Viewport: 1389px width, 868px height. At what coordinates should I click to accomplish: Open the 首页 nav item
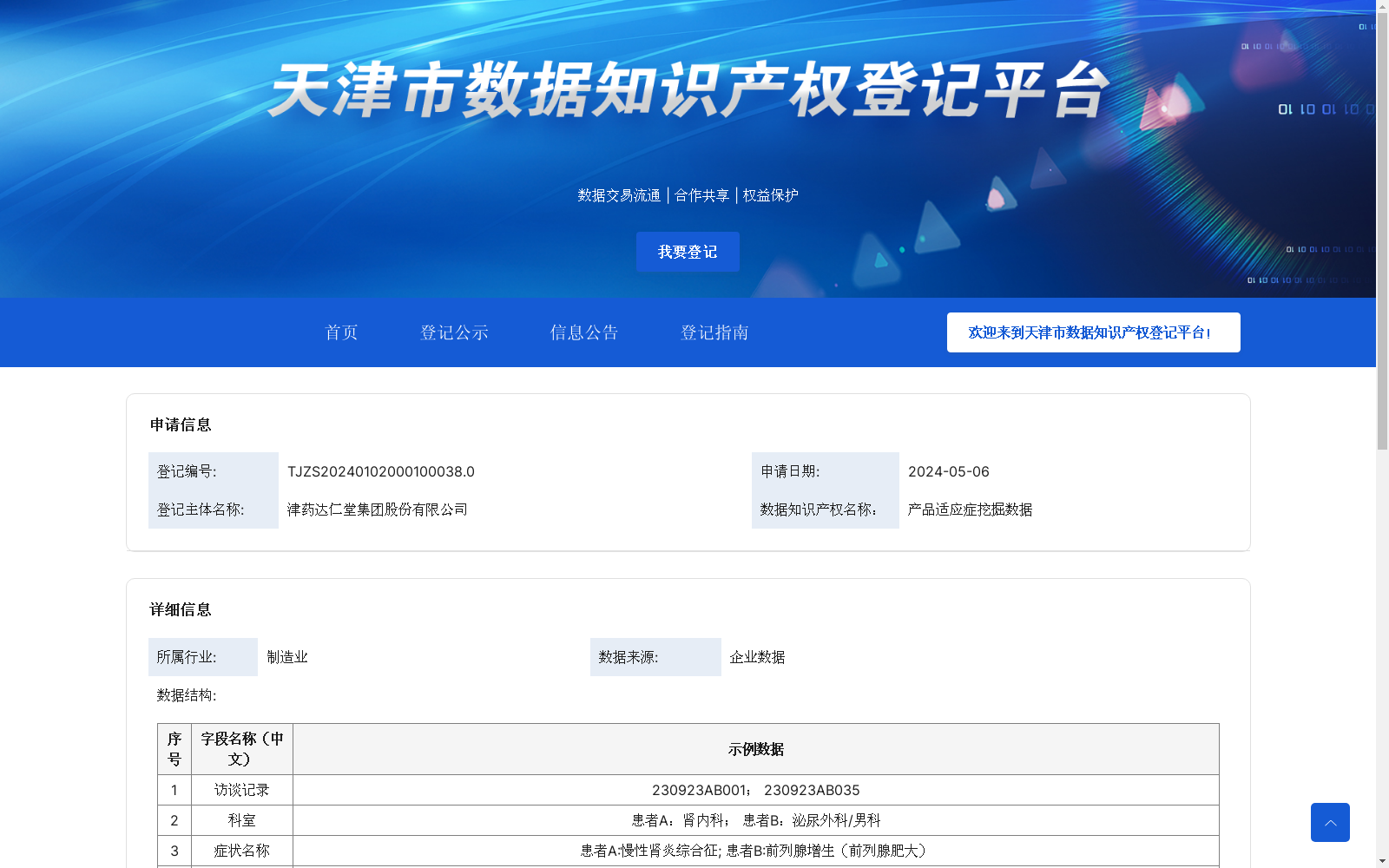tap(341, 332)
